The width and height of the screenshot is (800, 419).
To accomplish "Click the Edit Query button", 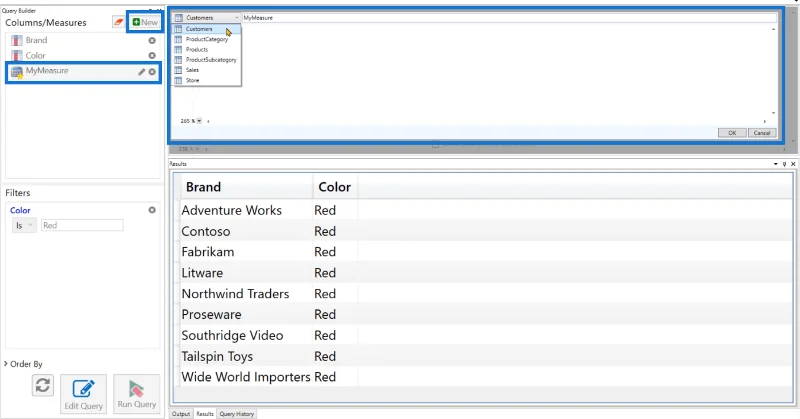I will pyautogui.click(x=83, y=394).
